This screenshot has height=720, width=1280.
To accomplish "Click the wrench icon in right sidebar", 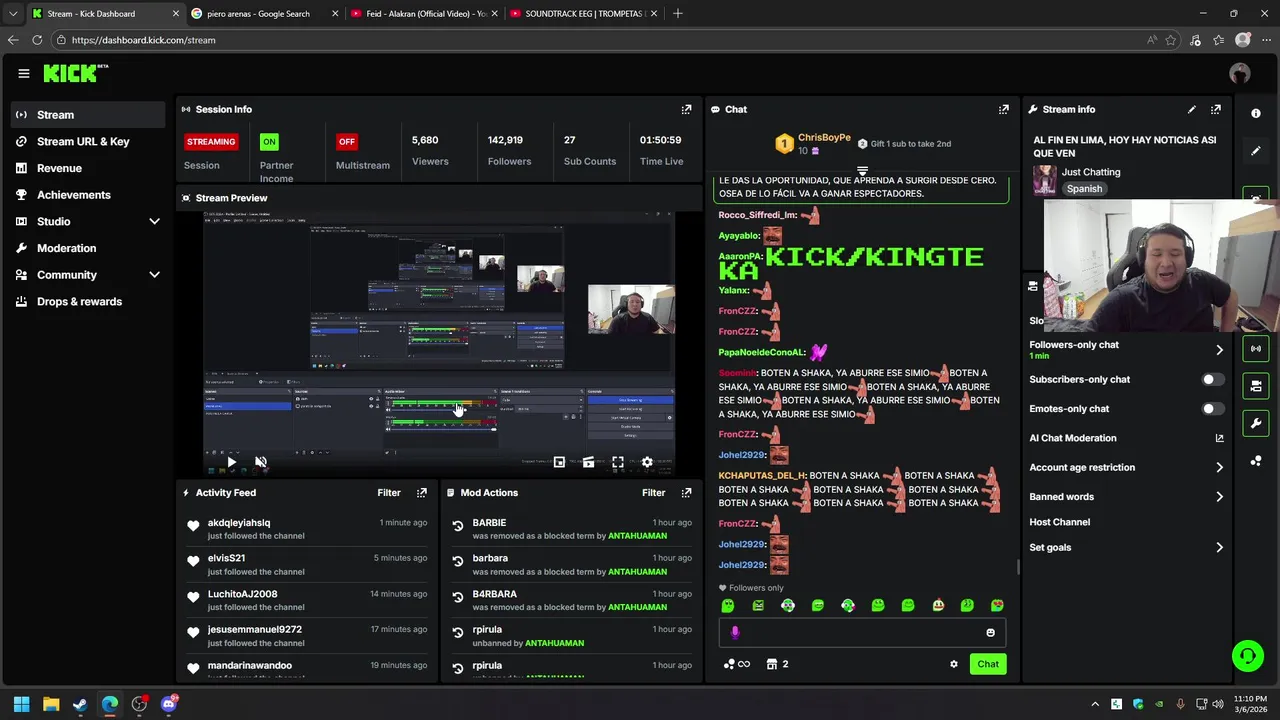I will [x=1256, y=423].
